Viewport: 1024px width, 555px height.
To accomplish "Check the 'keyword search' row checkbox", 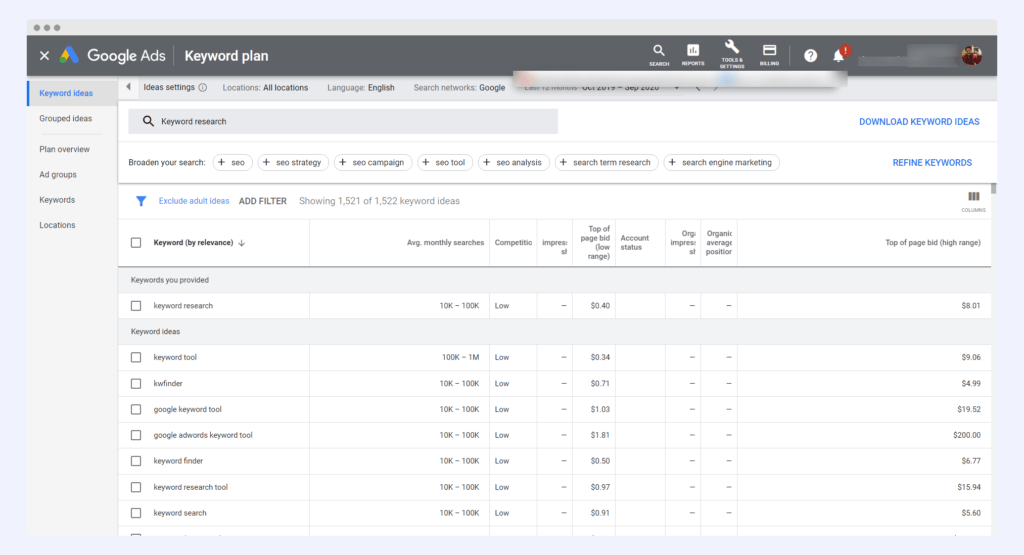I will point(136,513).
